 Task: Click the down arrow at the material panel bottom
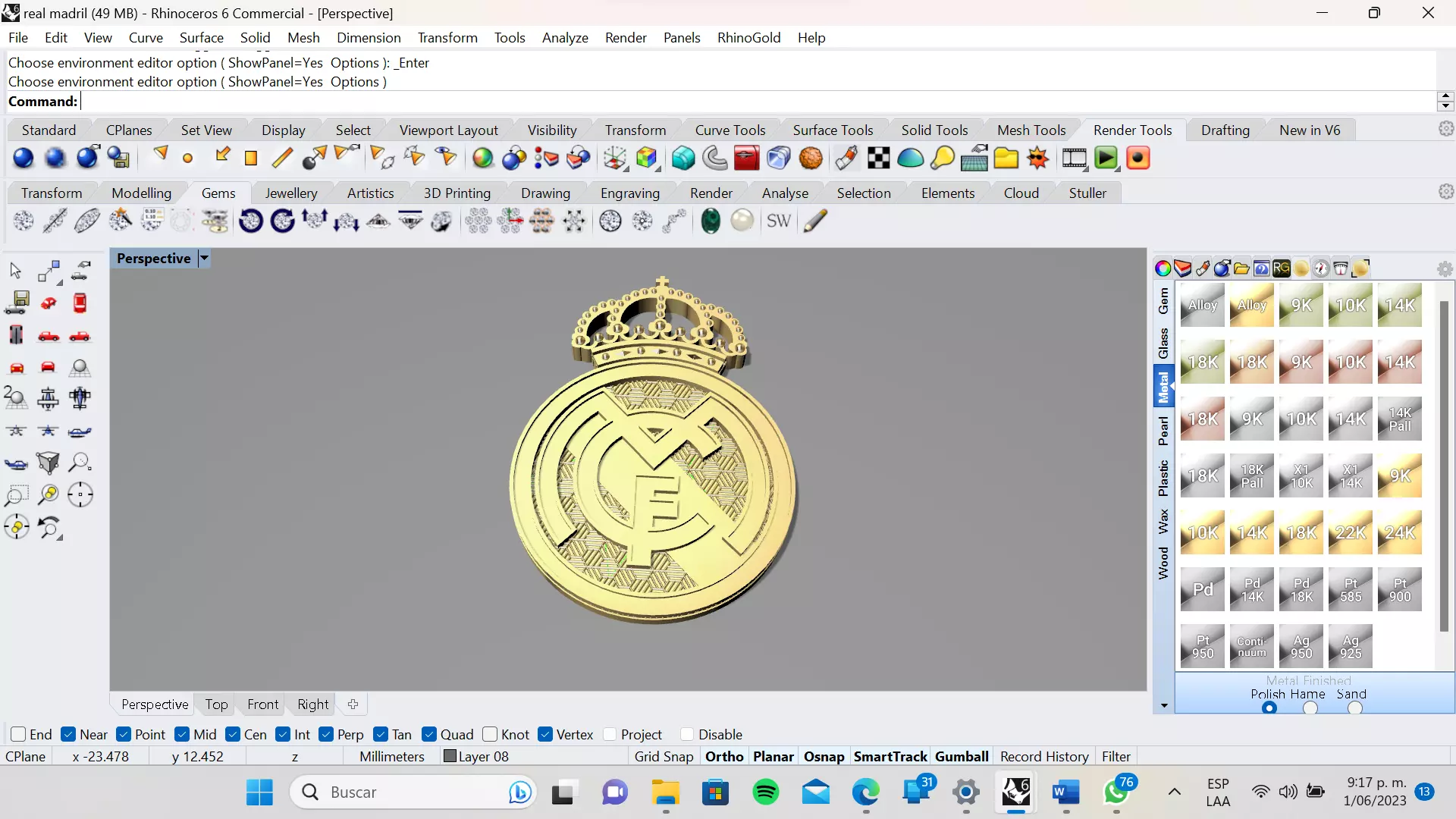click(x=1164, y=706)
